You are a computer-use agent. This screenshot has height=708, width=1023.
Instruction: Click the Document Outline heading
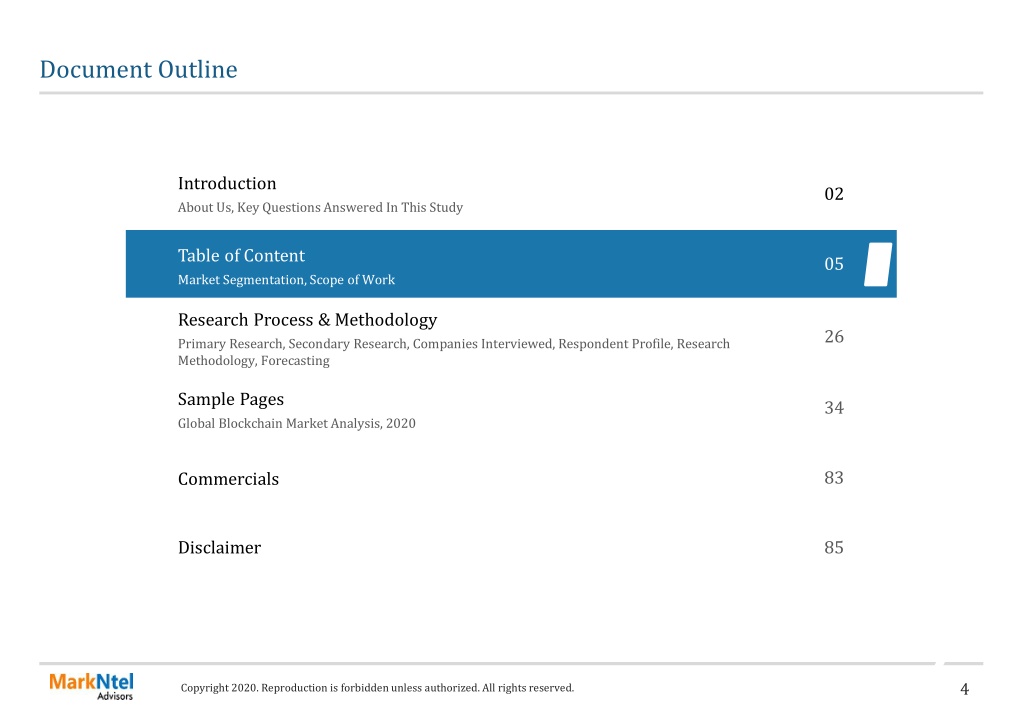(x=138, y=69)
